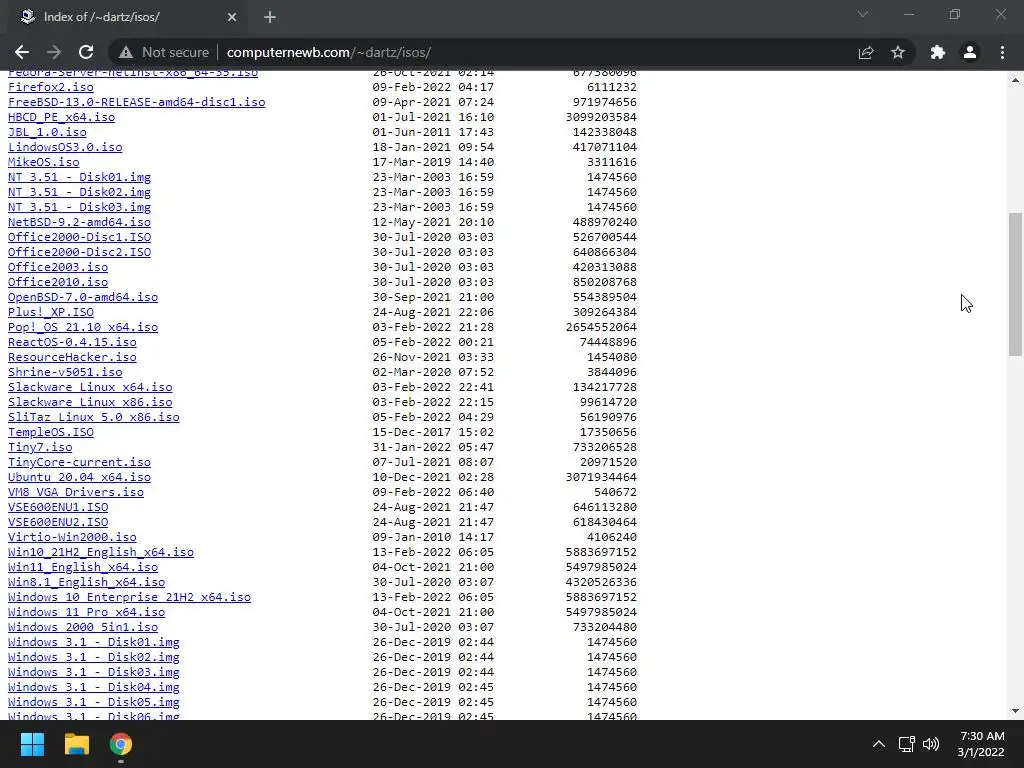Open Ubuntu_20.04_x64.iso
This screenshot has width=1024, height=768.
point(79,477)
